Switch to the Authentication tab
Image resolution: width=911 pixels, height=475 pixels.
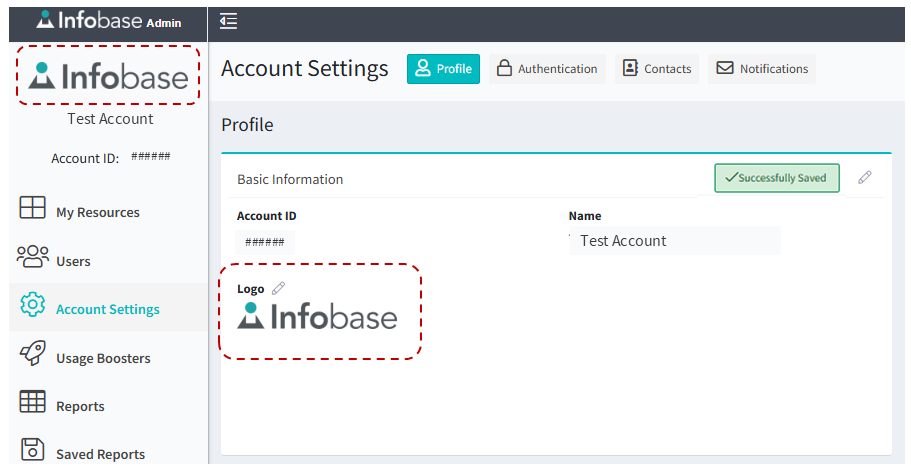547,69
